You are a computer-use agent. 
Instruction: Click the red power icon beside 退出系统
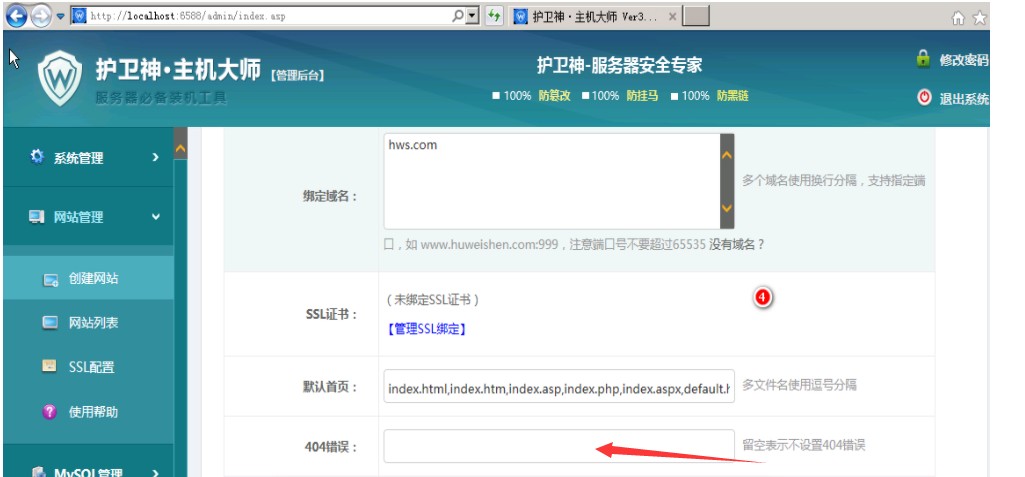[923, 98]
